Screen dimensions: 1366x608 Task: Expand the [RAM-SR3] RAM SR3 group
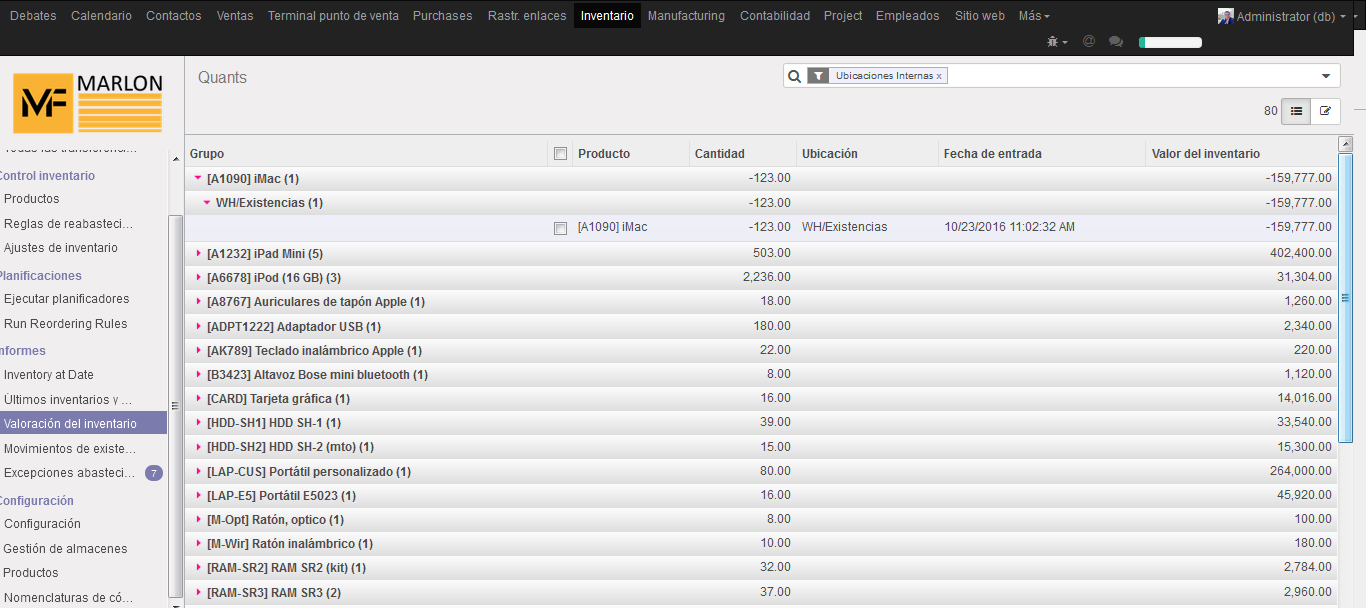[x=198, y=593]
